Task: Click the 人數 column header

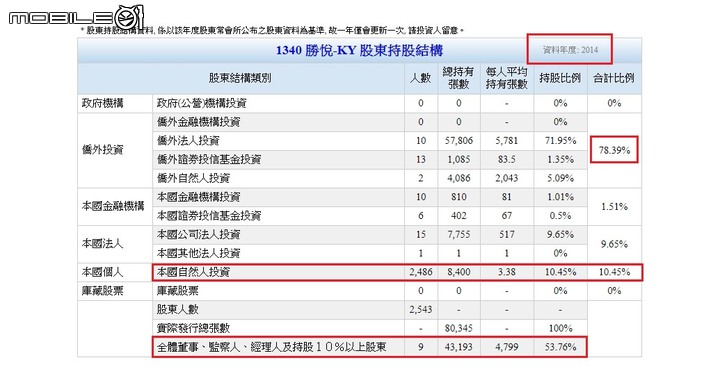Action: pos(421,78)
